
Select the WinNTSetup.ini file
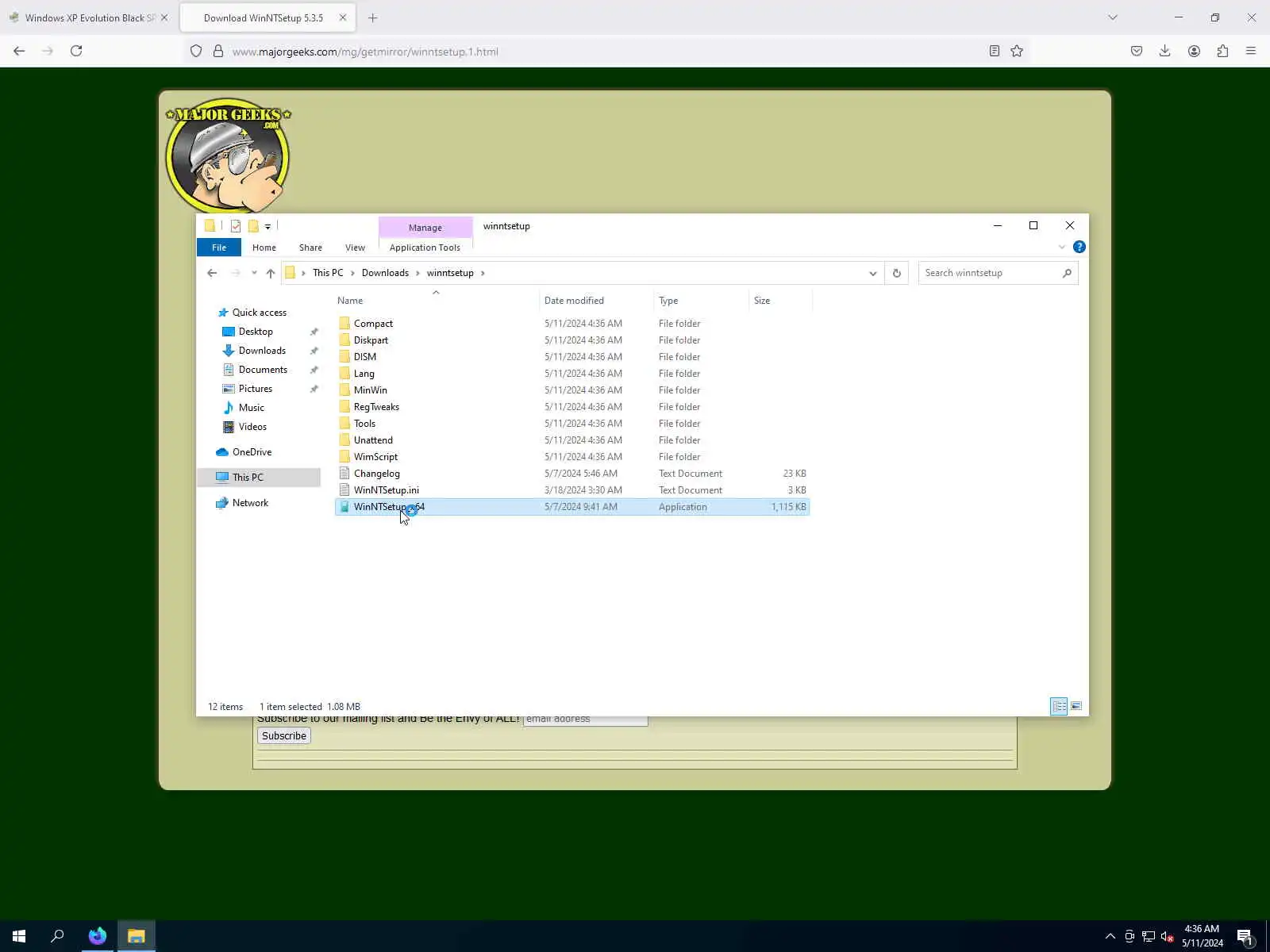click(x=387, y=490)
